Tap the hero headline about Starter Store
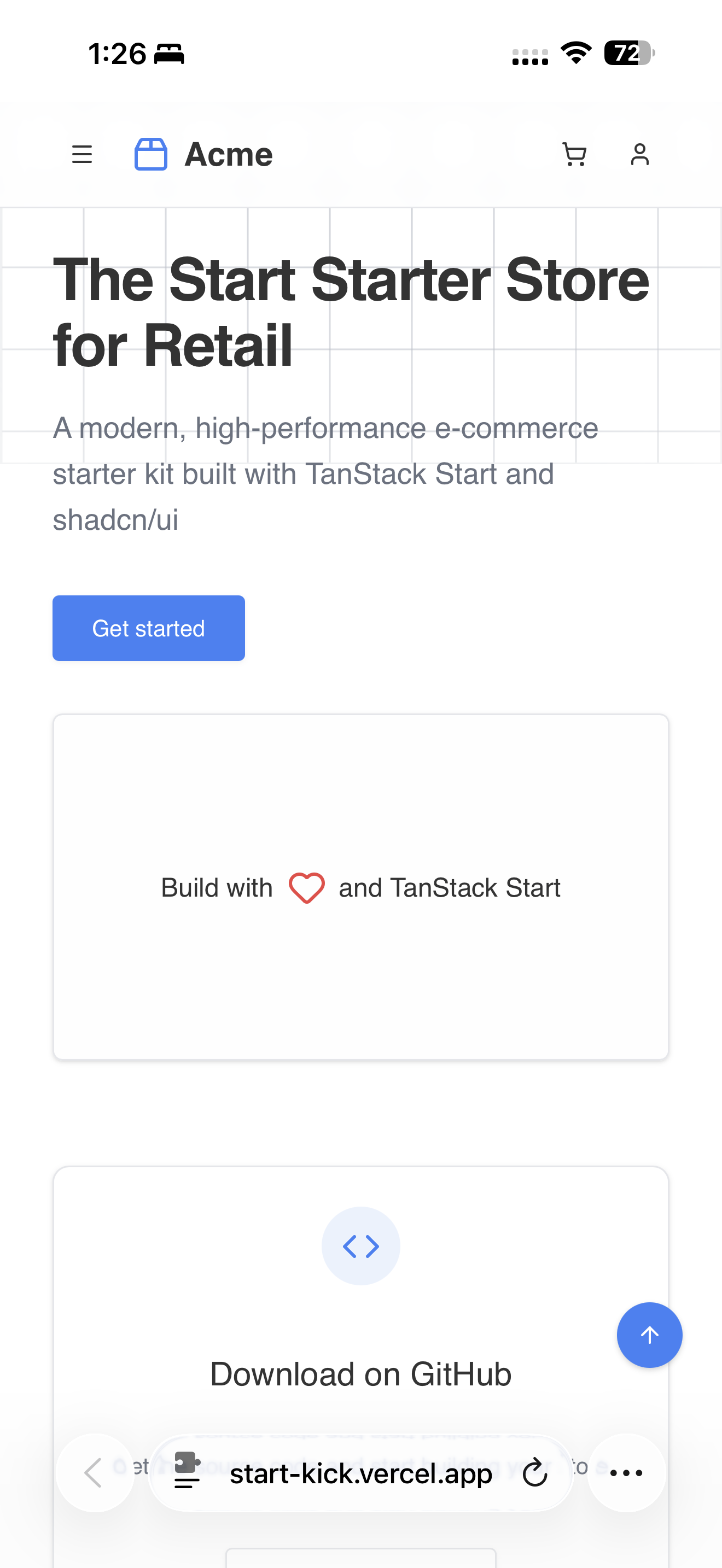Image resolution: width=722 pixels, height=1568 pixels. 351,312
